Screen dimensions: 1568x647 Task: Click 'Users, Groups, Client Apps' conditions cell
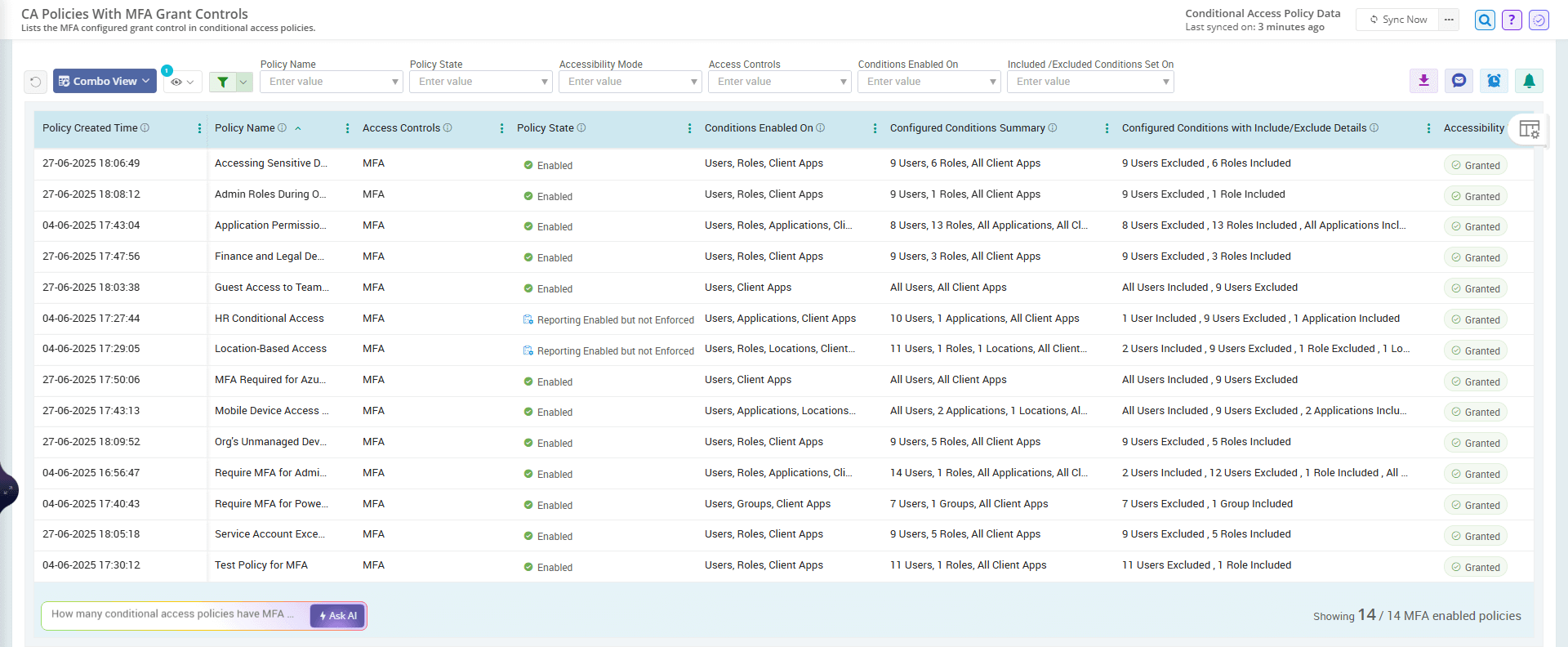coord(768,504)
